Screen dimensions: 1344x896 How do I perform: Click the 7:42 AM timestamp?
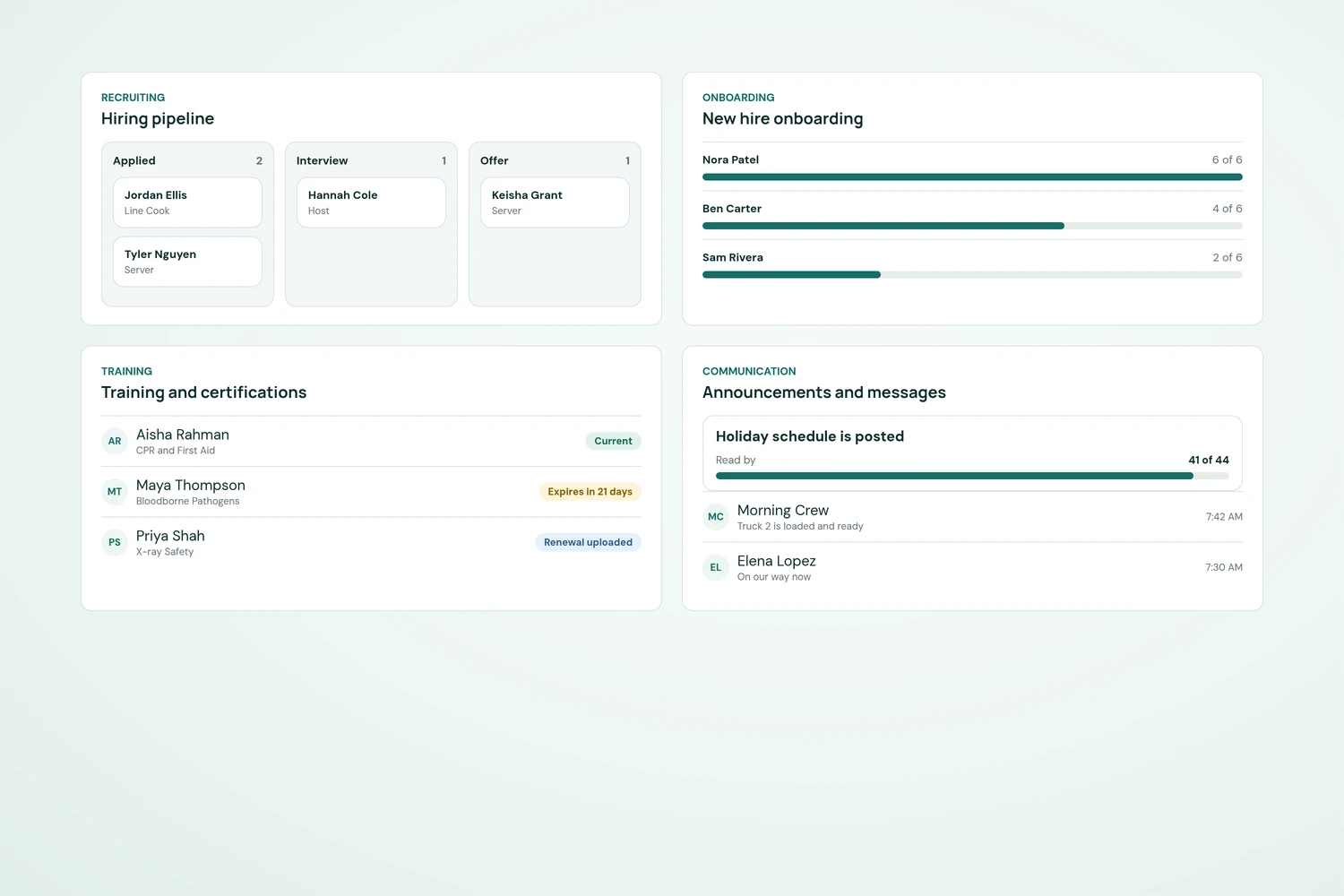click(1224, 517)
